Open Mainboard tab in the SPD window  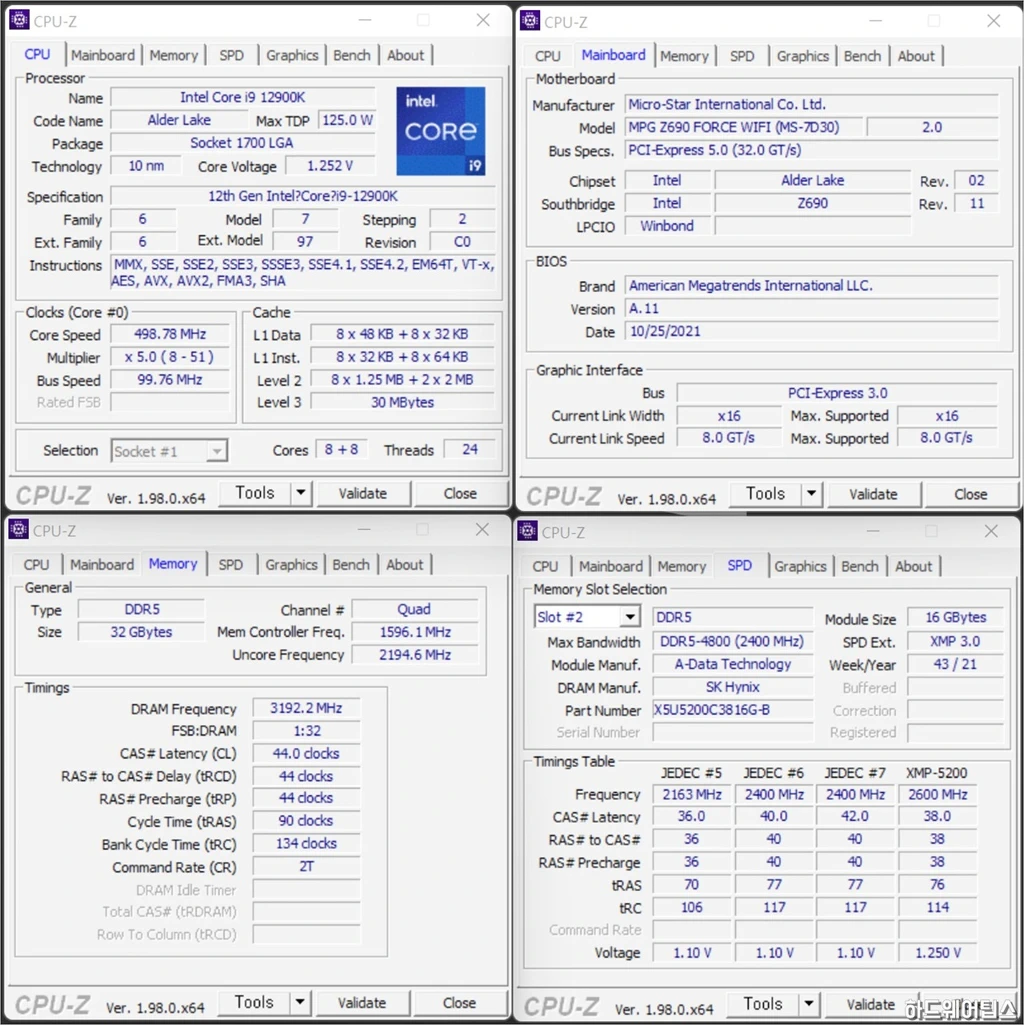611,567
